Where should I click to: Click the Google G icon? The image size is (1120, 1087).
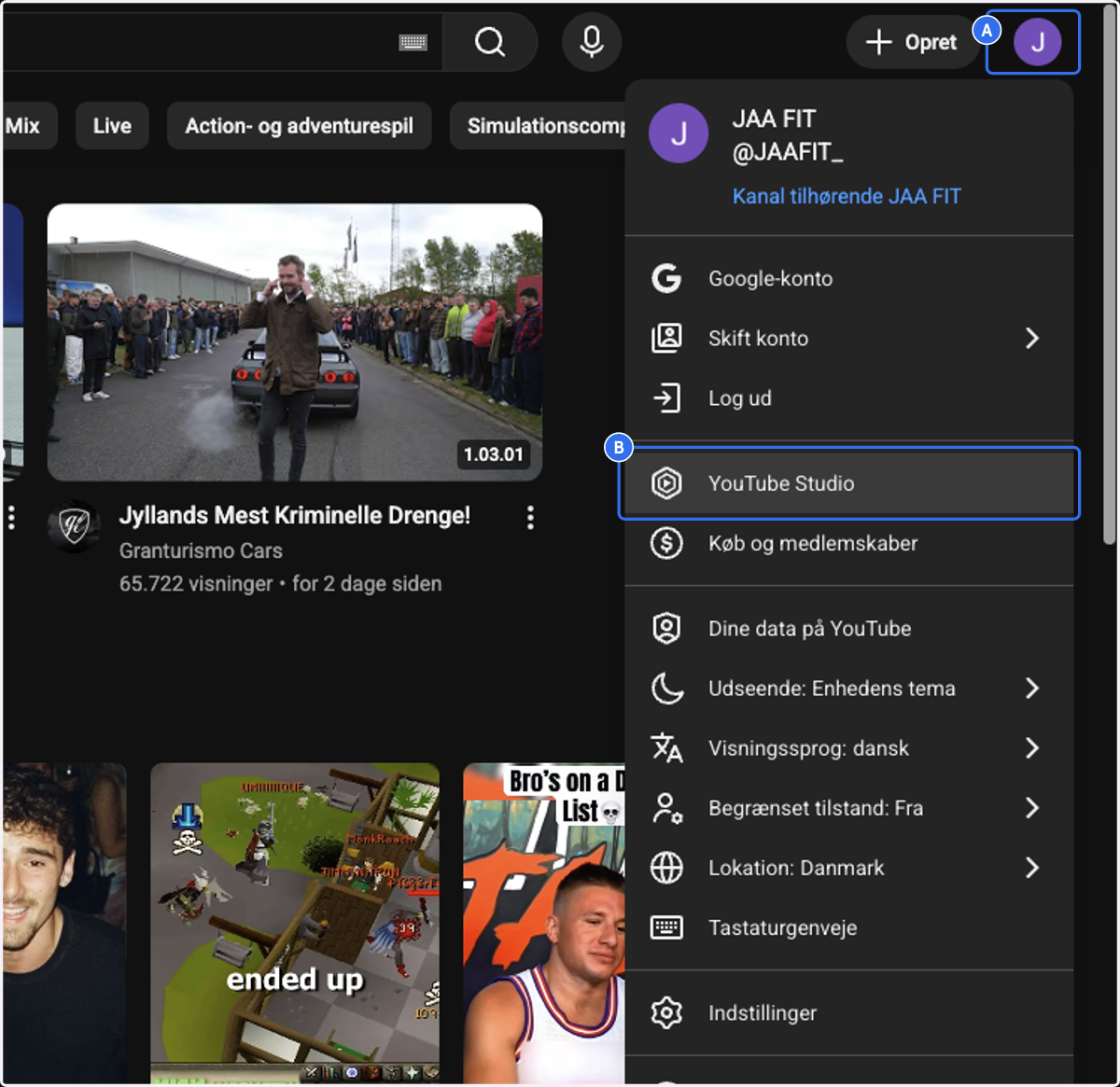(x=666, y=278)
